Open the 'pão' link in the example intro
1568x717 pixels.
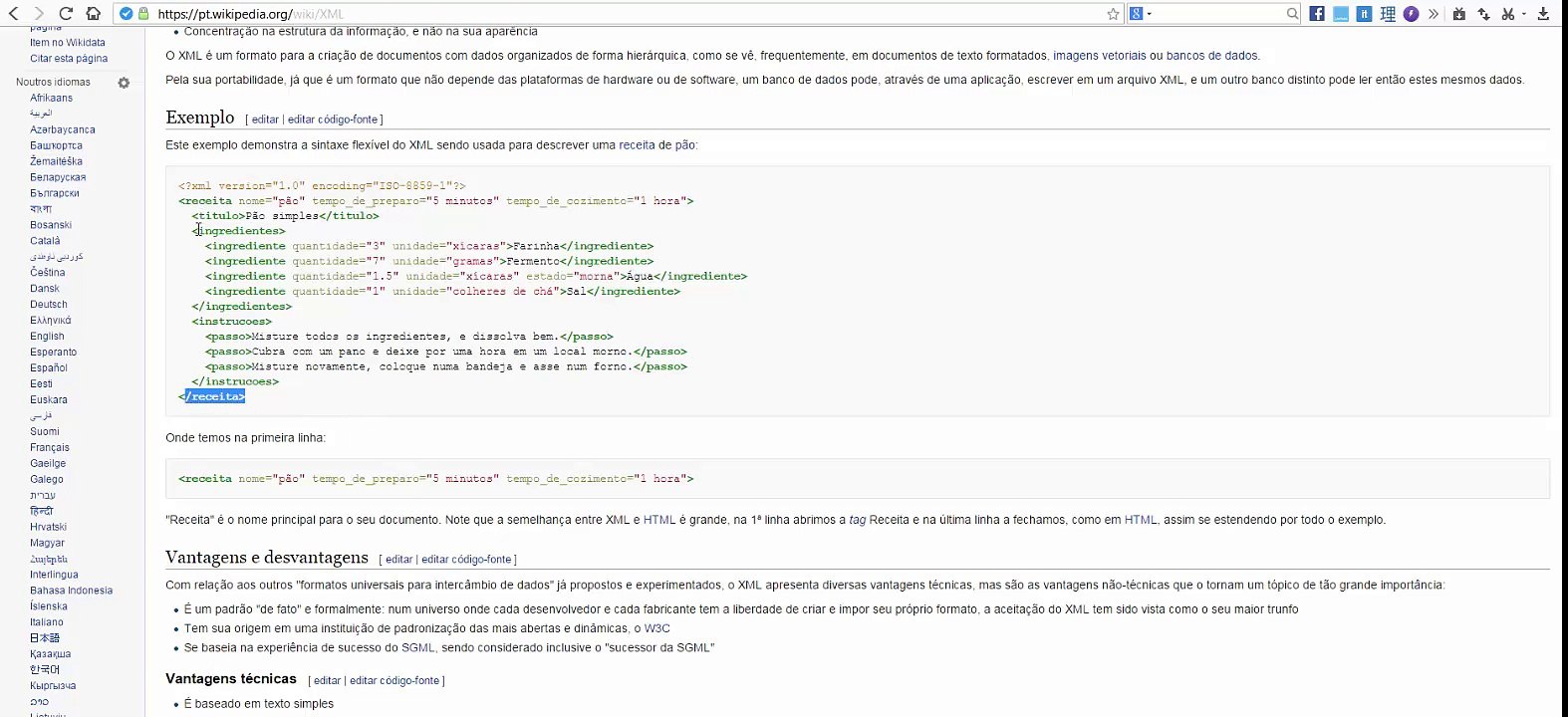(x=684, y=145)
